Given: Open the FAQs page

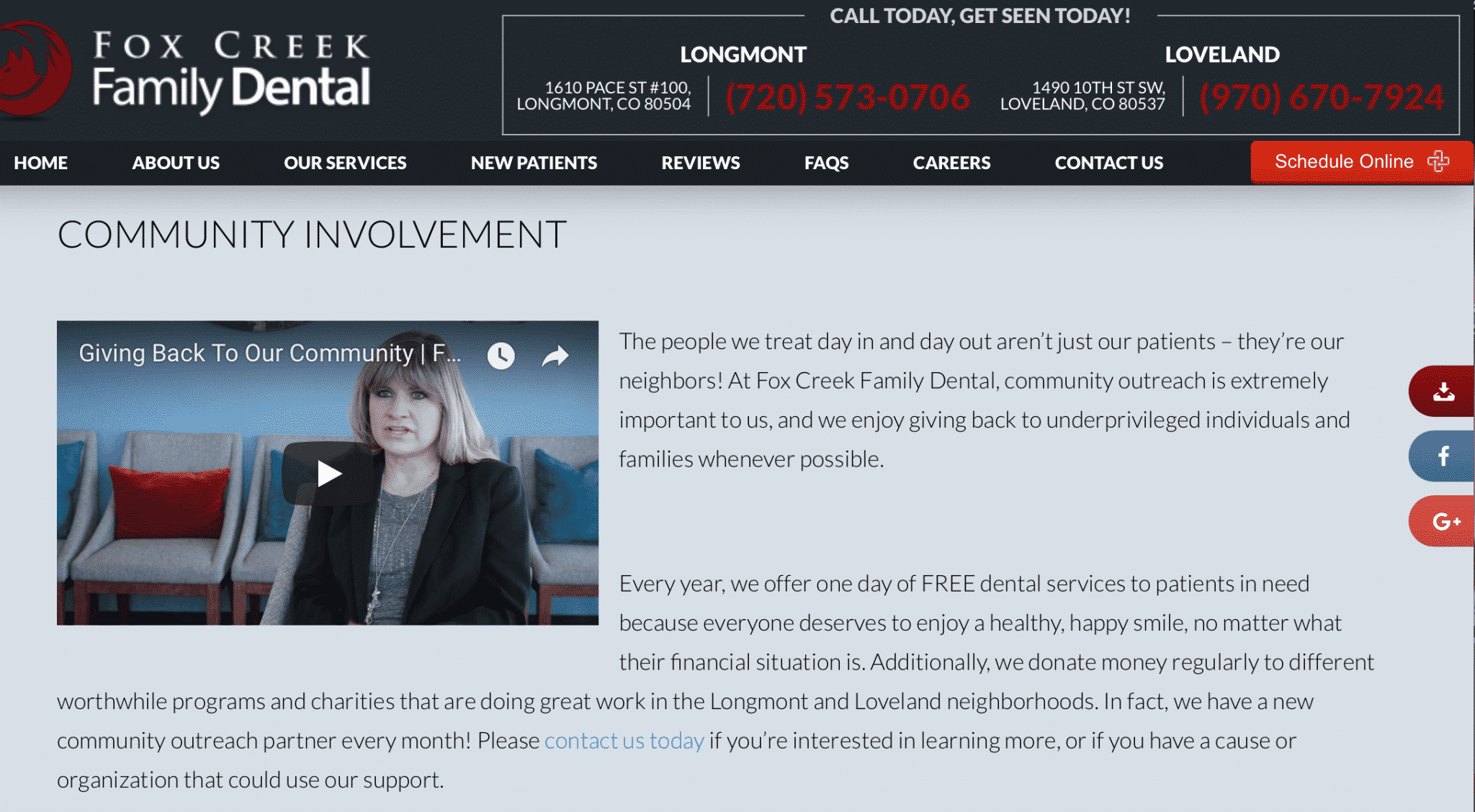Looking at the screenshot, I should pos(826,163).
